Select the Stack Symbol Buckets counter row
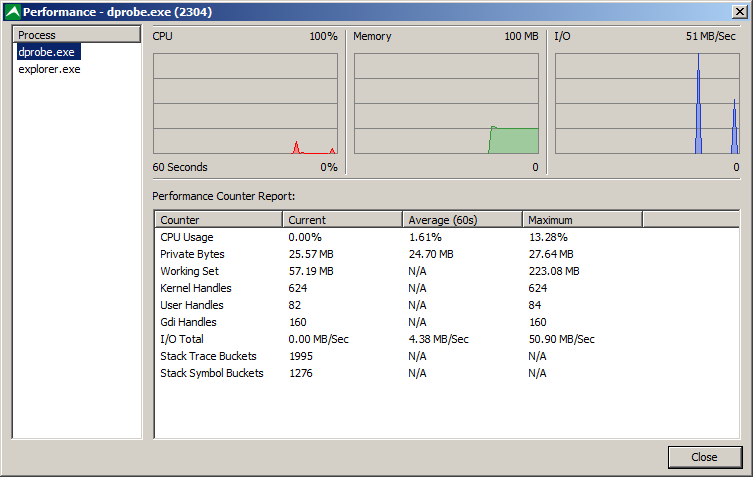This screenshot has height=477, width=753. [447, 373]
